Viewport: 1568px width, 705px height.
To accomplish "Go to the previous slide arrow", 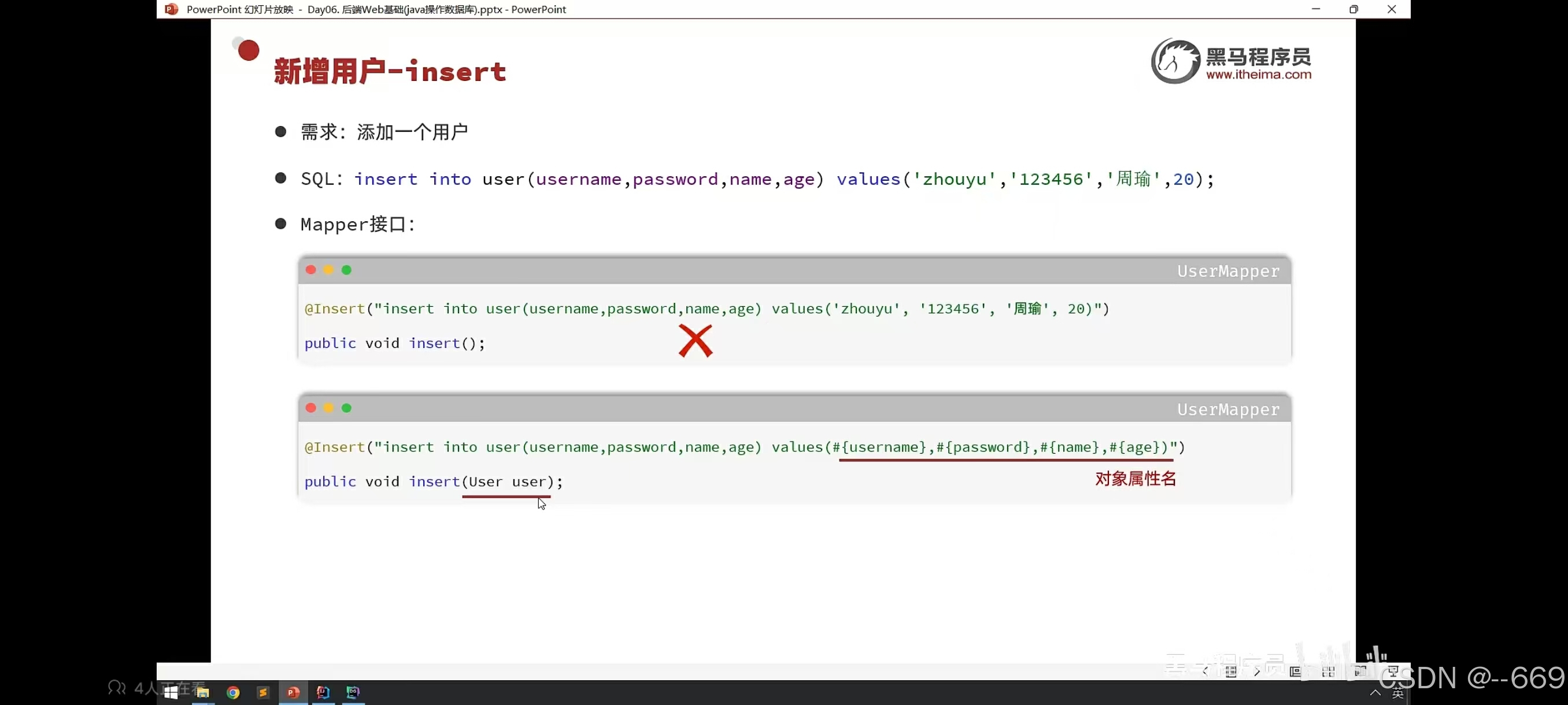I will tap(1205, 671).
